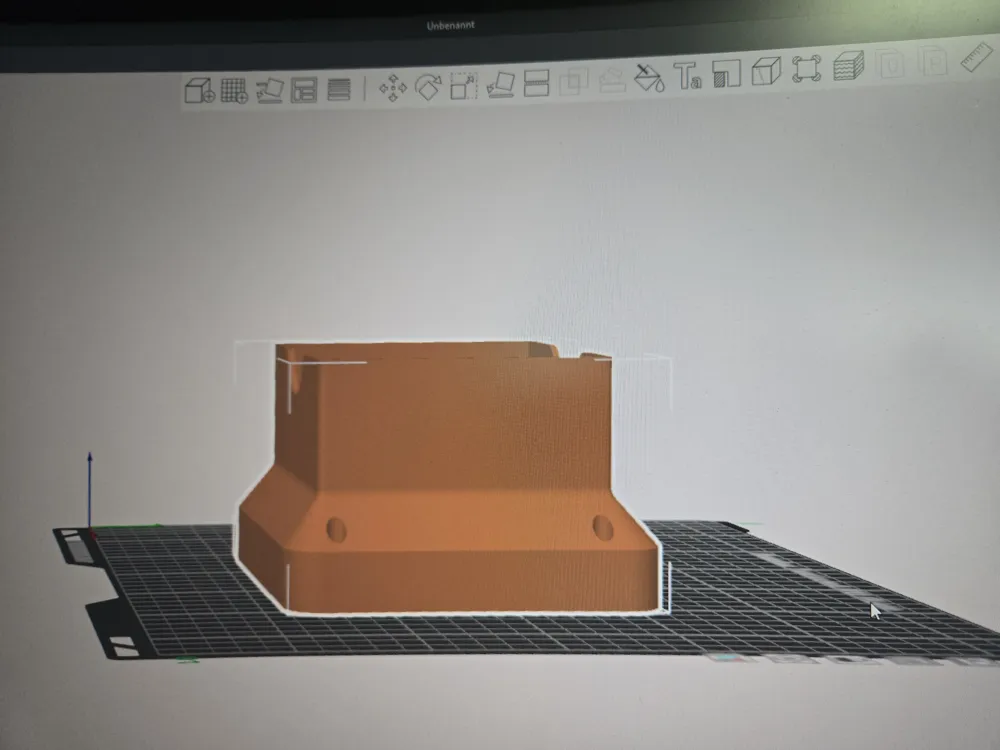
Task: Select the Cut tool icon
Action: [x=536, y=83]
